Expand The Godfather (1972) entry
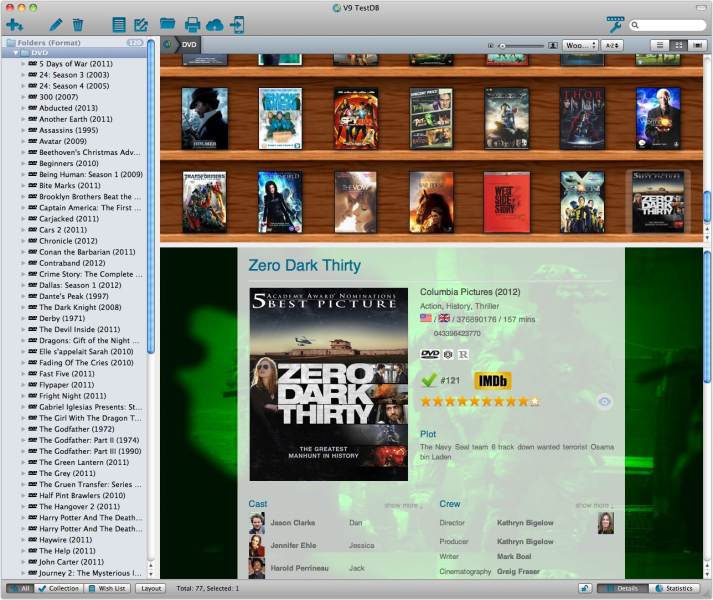Screen dimensions: 713x600 point(23,429)
